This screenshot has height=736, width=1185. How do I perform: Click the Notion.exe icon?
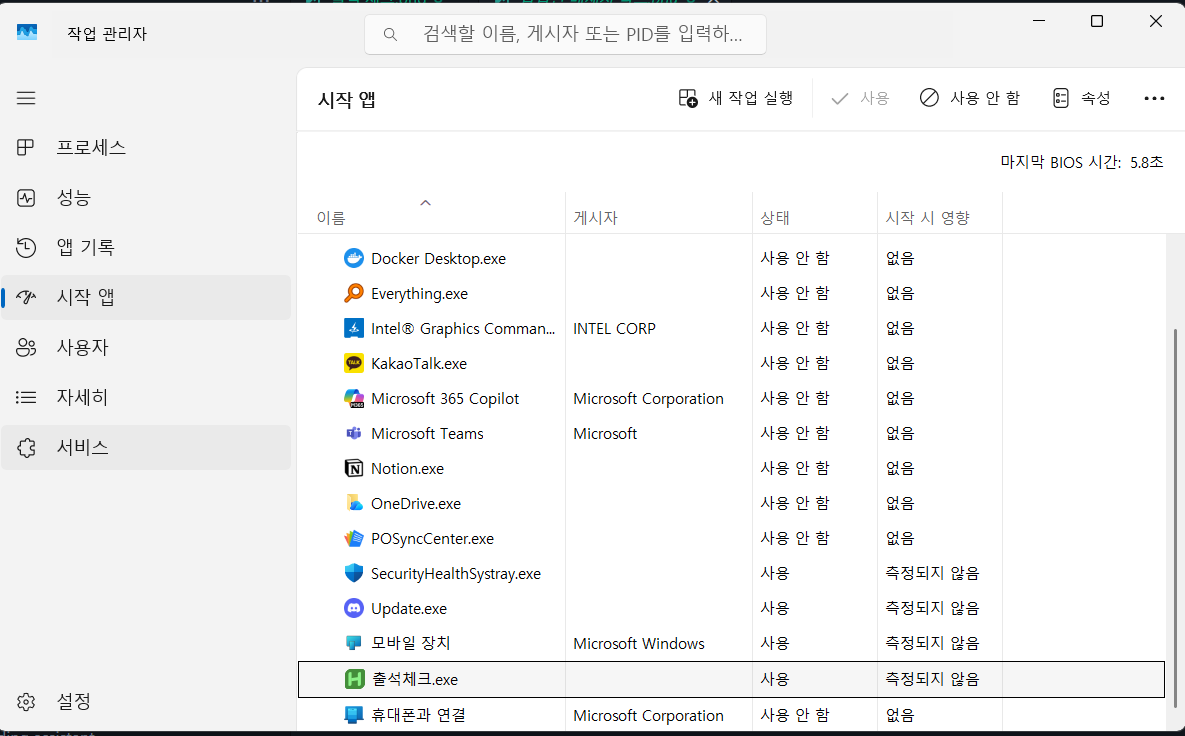tap(354, 469)
